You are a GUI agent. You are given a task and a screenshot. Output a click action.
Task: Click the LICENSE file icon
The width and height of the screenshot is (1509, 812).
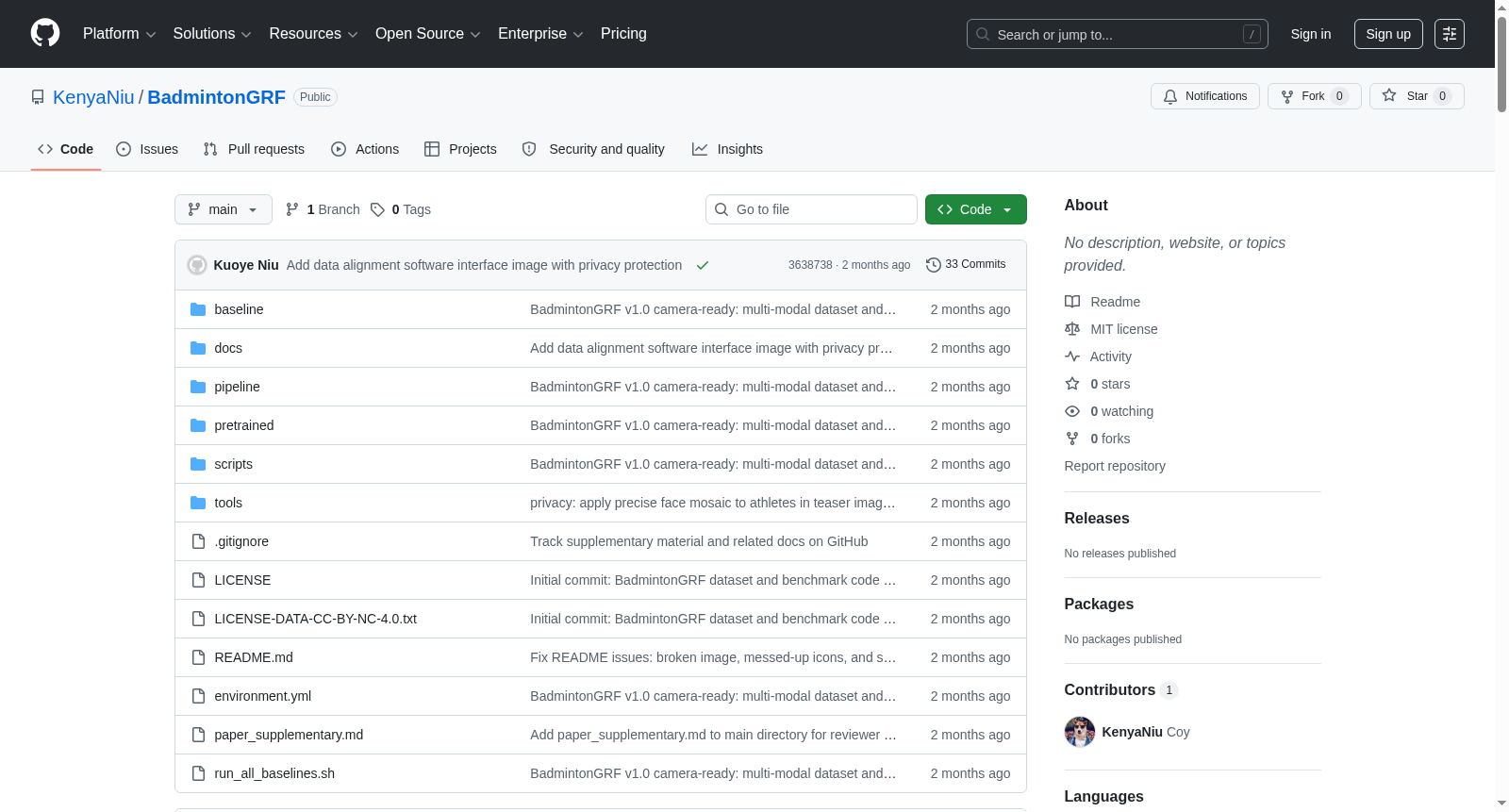click(198, 580)
